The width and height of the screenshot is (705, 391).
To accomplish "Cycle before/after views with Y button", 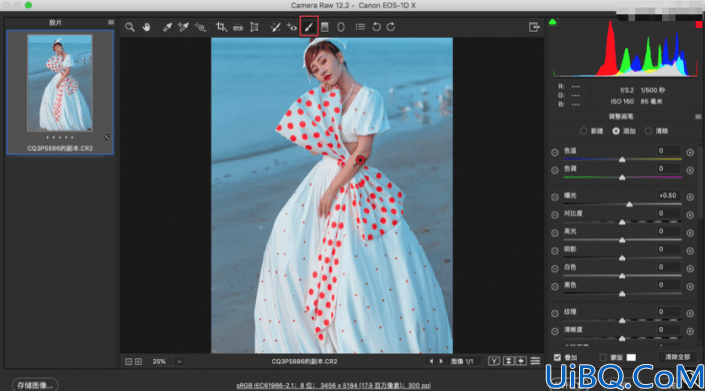I will [x=494, y=361].
